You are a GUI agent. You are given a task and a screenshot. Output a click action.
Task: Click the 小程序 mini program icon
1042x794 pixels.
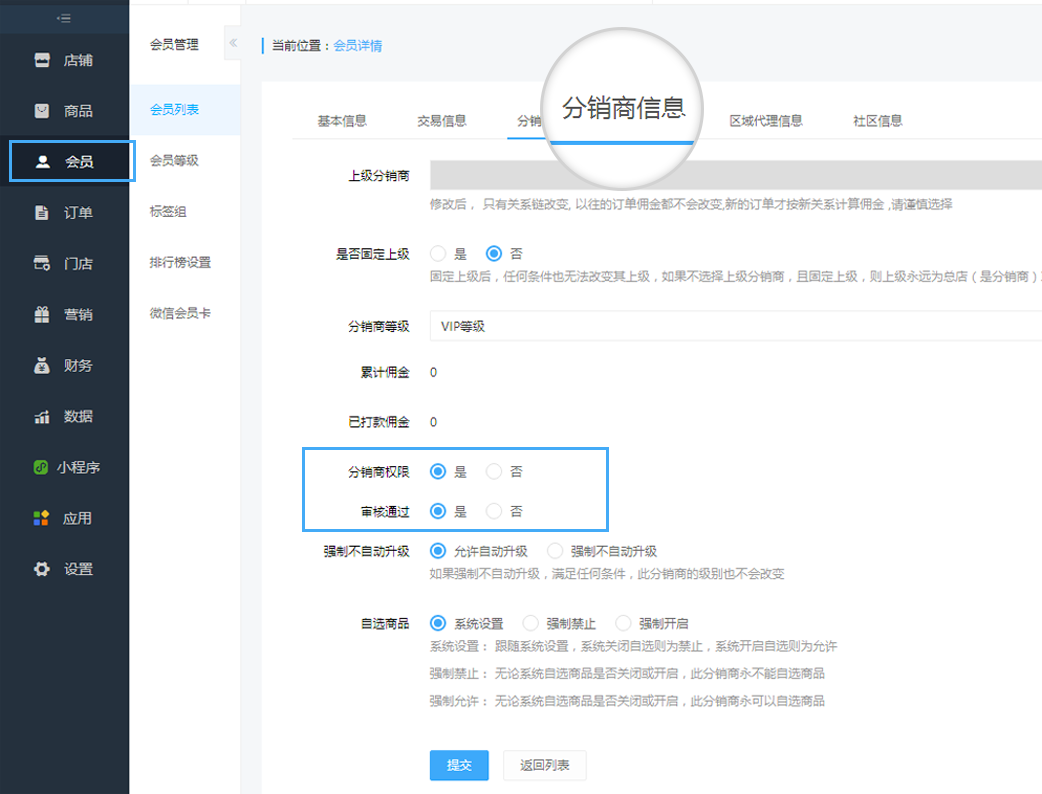pos(42,467)
